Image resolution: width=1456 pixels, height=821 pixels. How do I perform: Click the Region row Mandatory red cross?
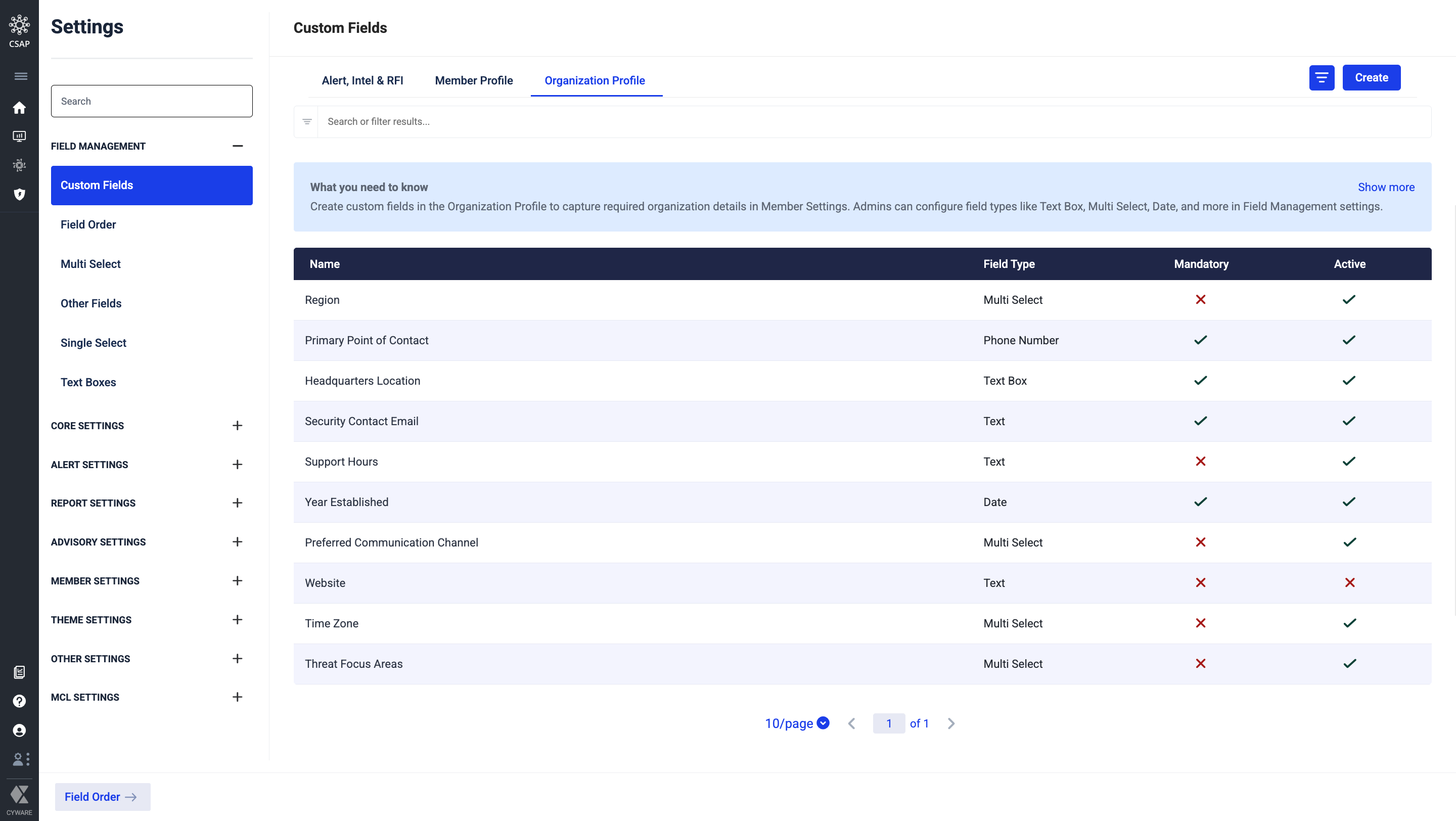1200,299
